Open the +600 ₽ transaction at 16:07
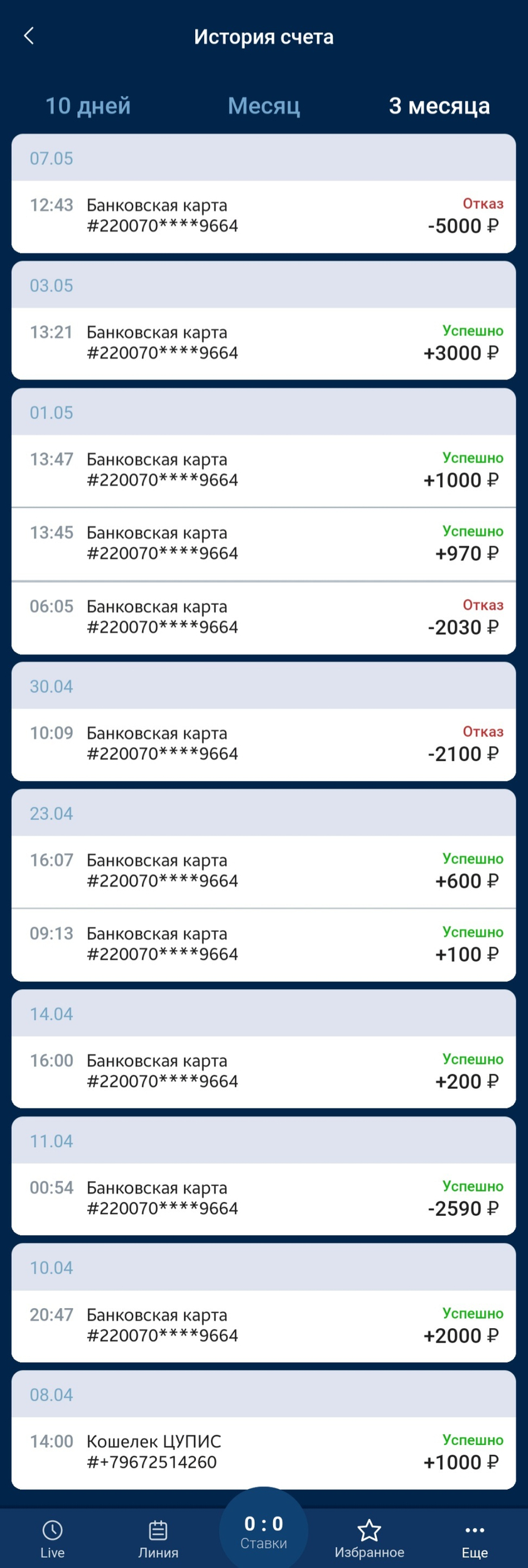 [x=264, y=872]
